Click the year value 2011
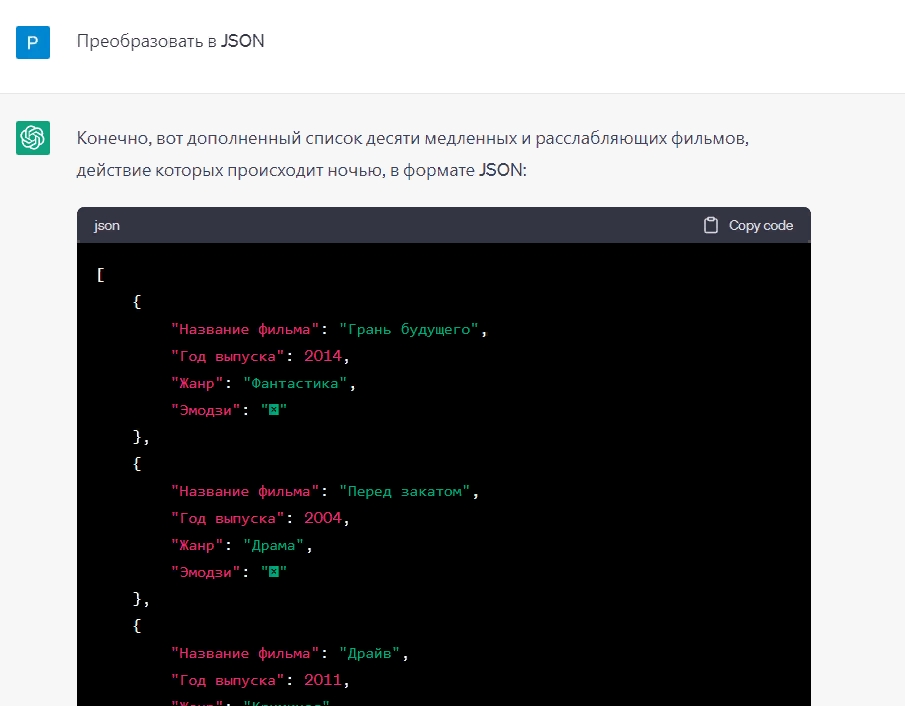 (323, 681)
